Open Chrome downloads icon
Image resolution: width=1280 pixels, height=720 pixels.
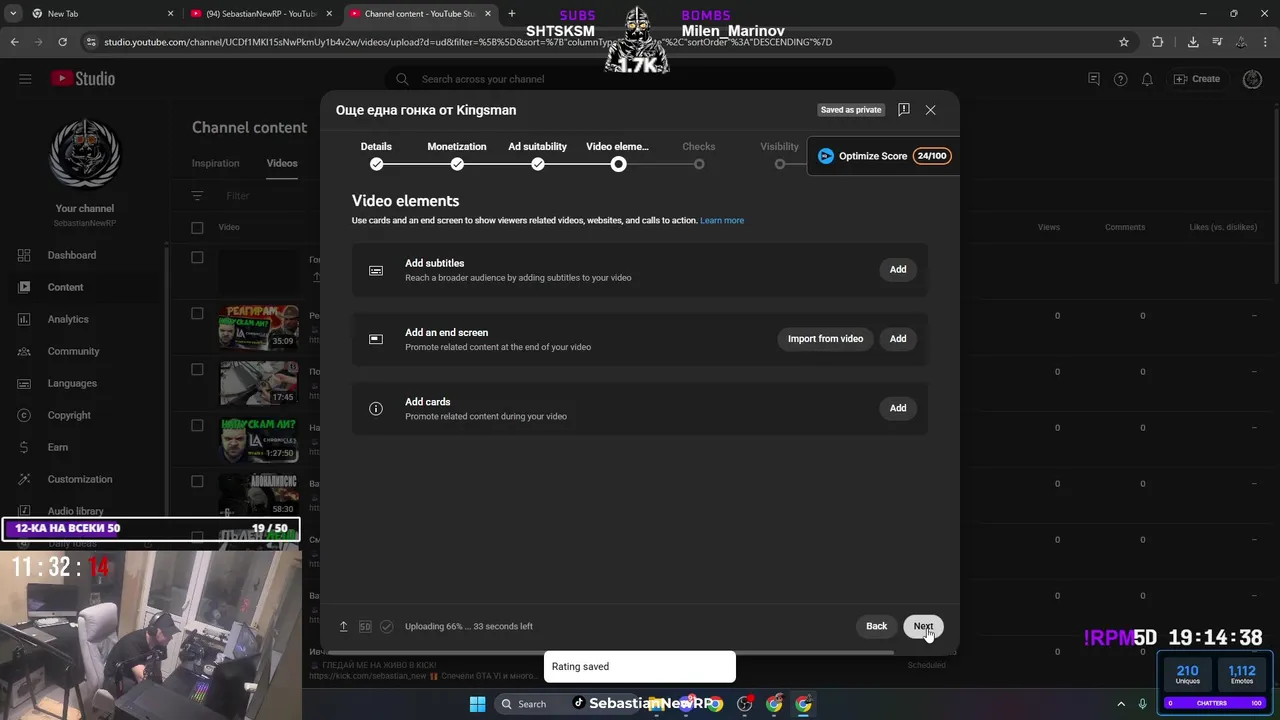pos(1193,42)
